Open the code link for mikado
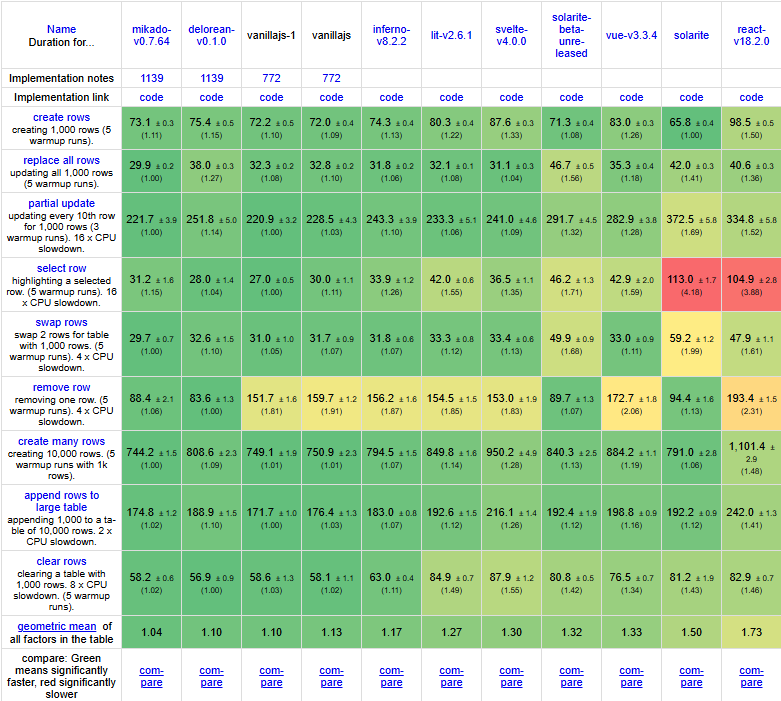Image resolution: width=781 pixels, height=701 pixels. coord(151,98)
